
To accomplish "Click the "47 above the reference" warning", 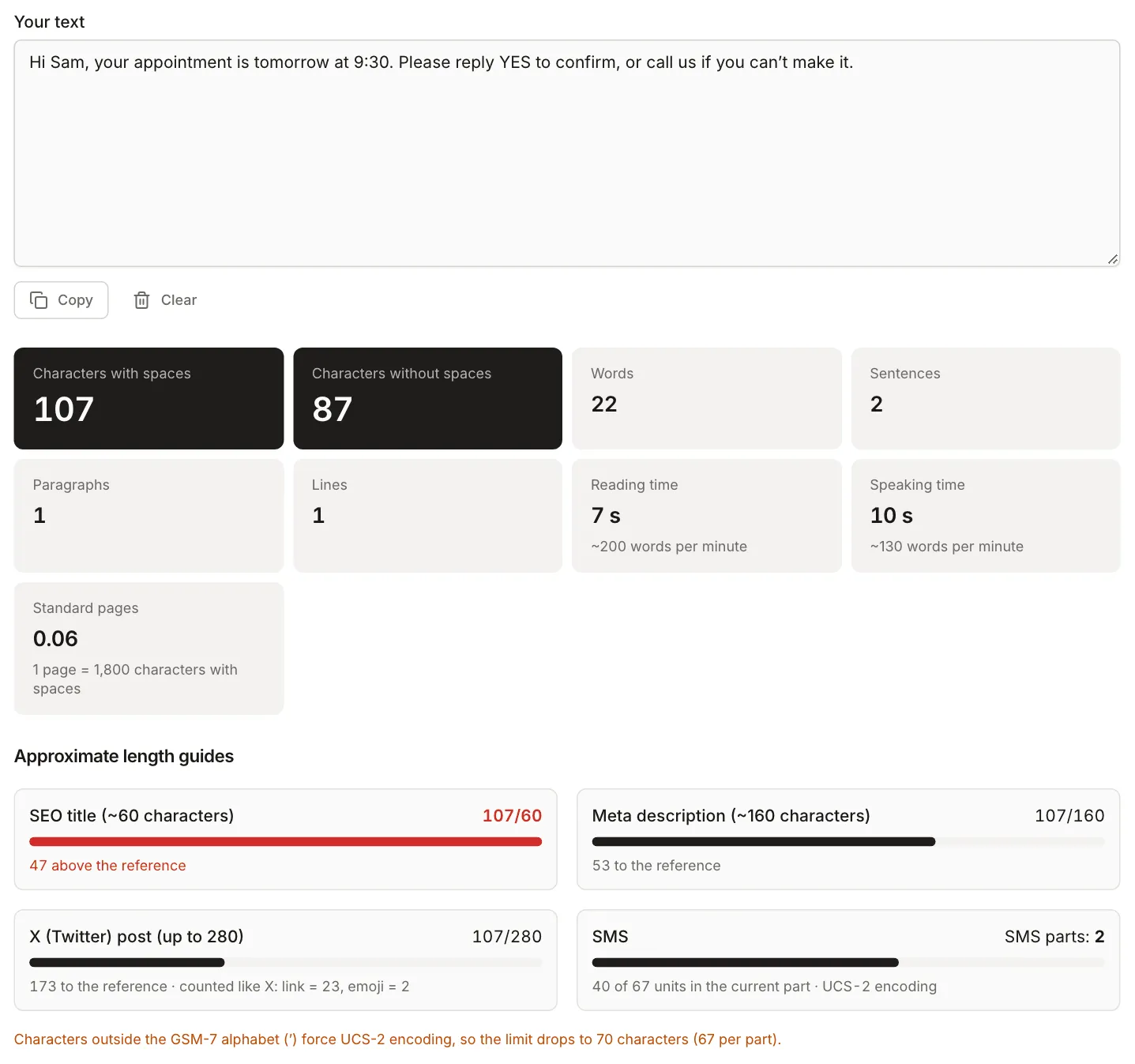I will (107, 866).
